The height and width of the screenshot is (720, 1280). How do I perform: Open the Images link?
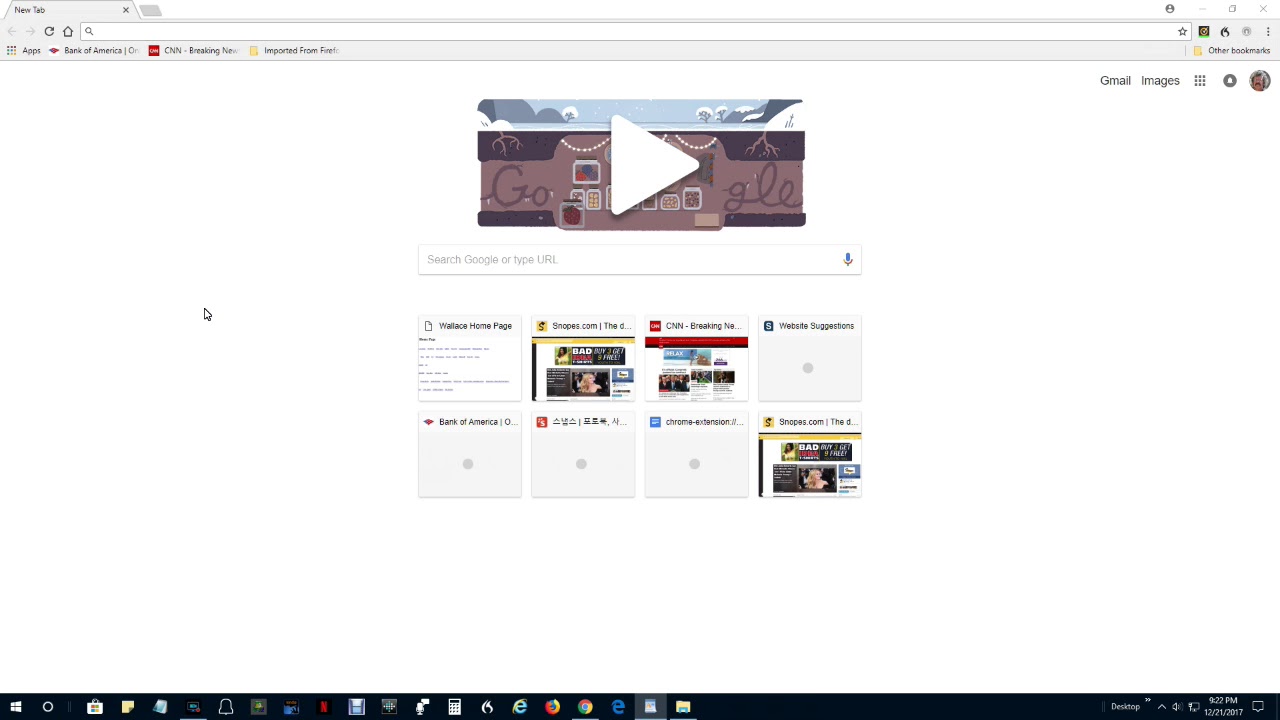(x=1160, y=81)
